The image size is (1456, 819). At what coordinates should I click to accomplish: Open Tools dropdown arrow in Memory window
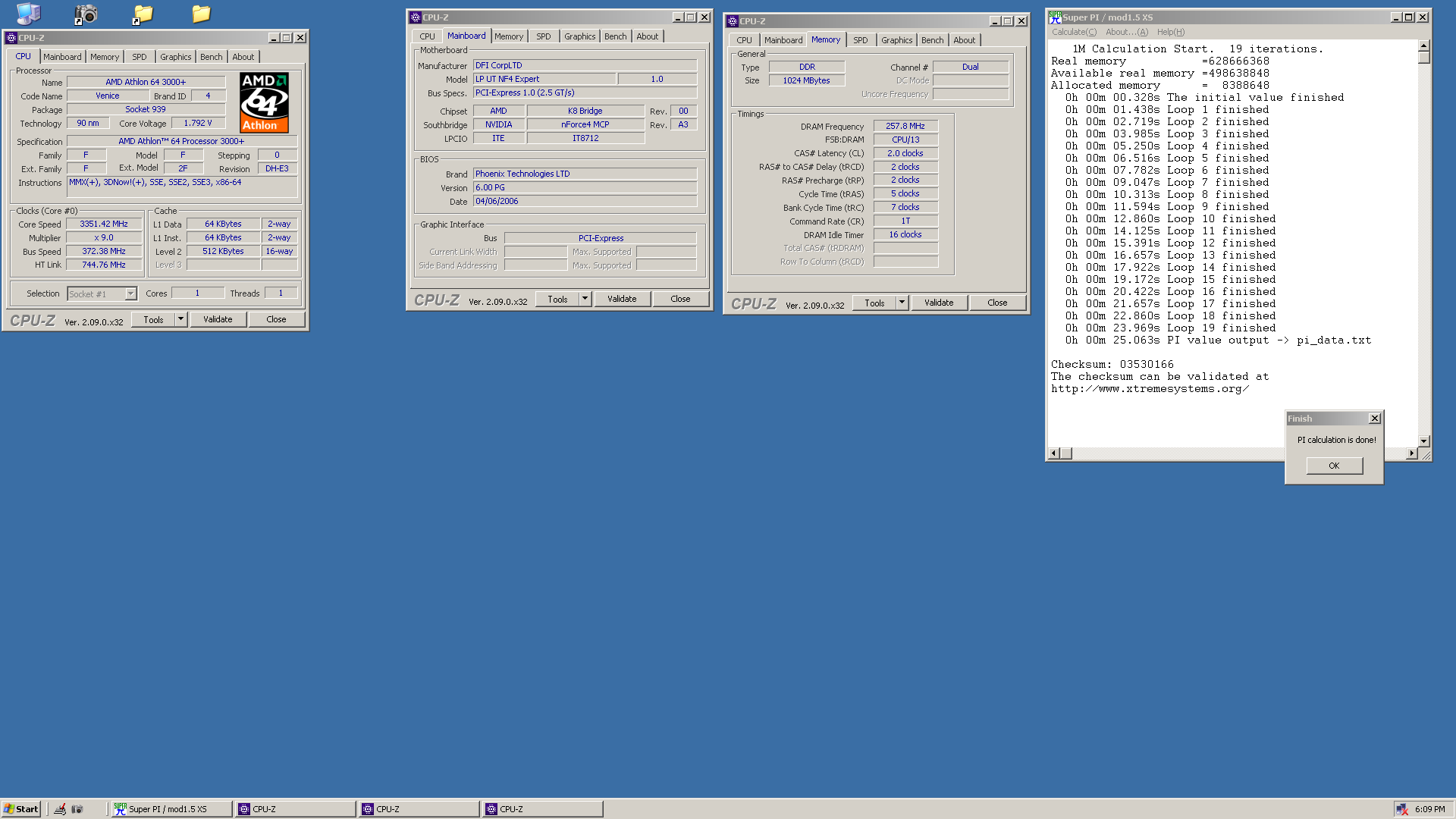pyautogui.click(x=902, y=303)
